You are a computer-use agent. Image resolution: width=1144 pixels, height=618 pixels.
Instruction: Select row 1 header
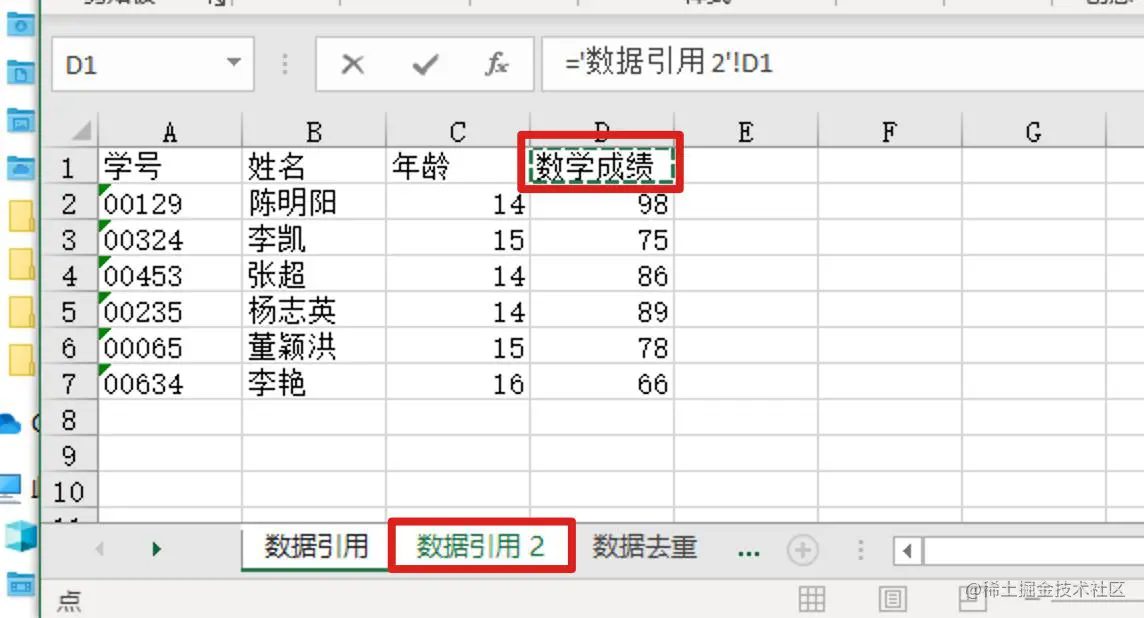click(69, 167)
